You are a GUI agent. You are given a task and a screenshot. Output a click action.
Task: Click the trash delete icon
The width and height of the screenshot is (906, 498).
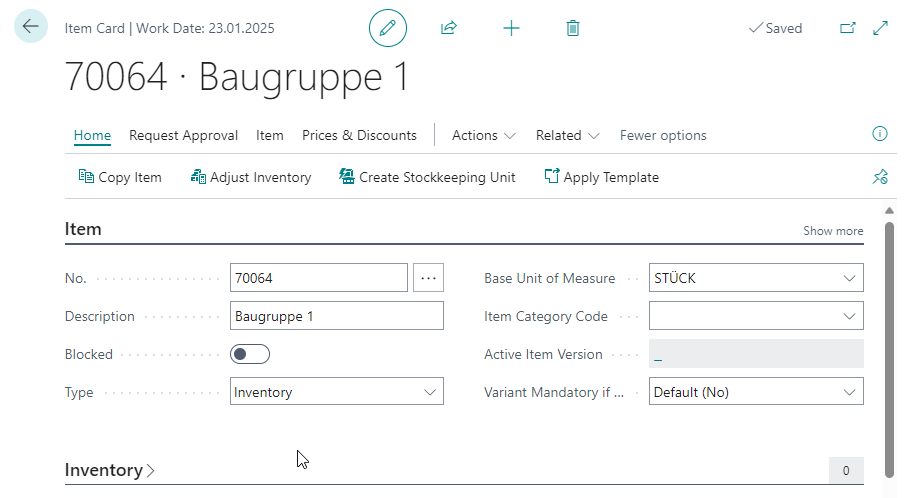573,28
